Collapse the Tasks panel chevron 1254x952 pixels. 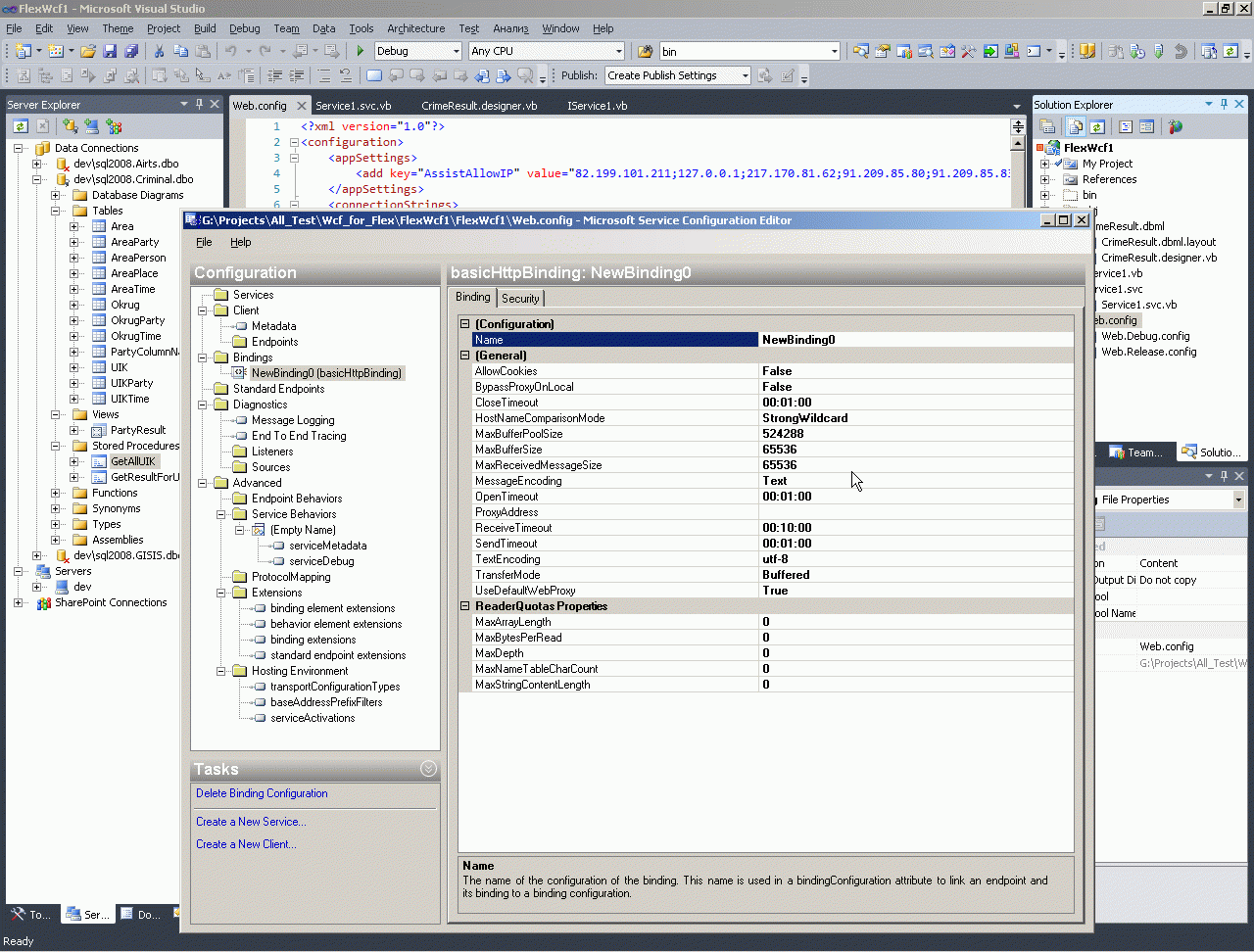[428, 769]
